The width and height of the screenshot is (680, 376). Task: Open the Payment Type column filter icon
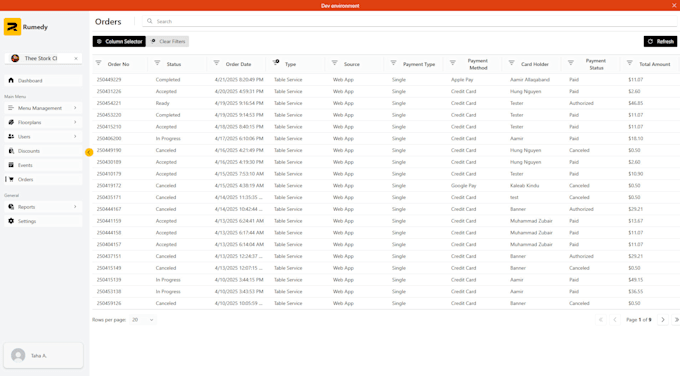coord(393,63)
